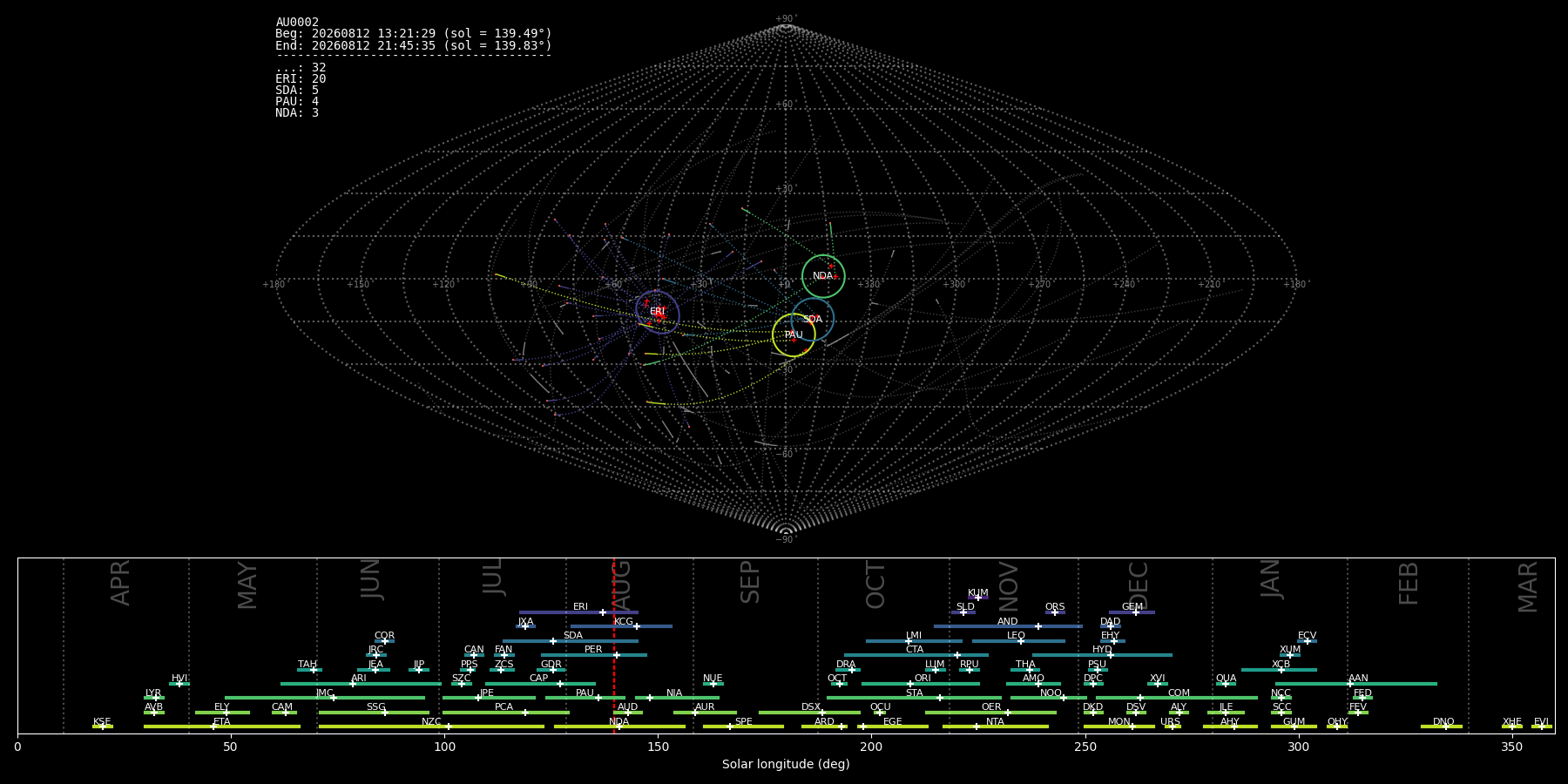Click the MON shower bar in timeline

click(1119, 727)
